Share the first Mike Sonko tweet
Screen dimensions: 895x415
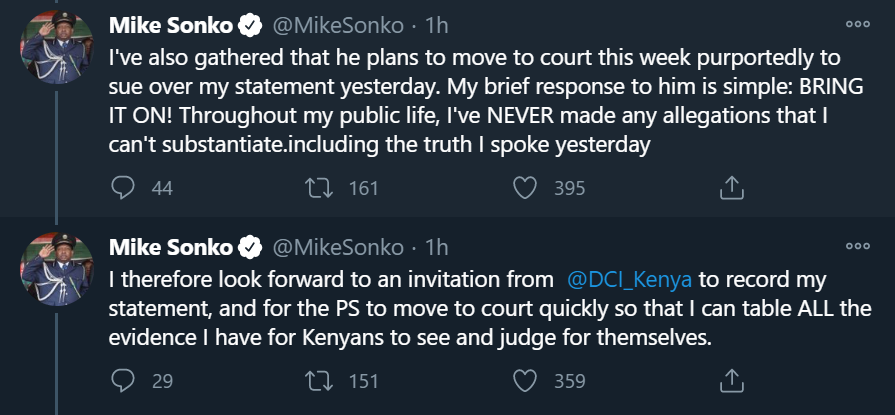pos(731,187)
